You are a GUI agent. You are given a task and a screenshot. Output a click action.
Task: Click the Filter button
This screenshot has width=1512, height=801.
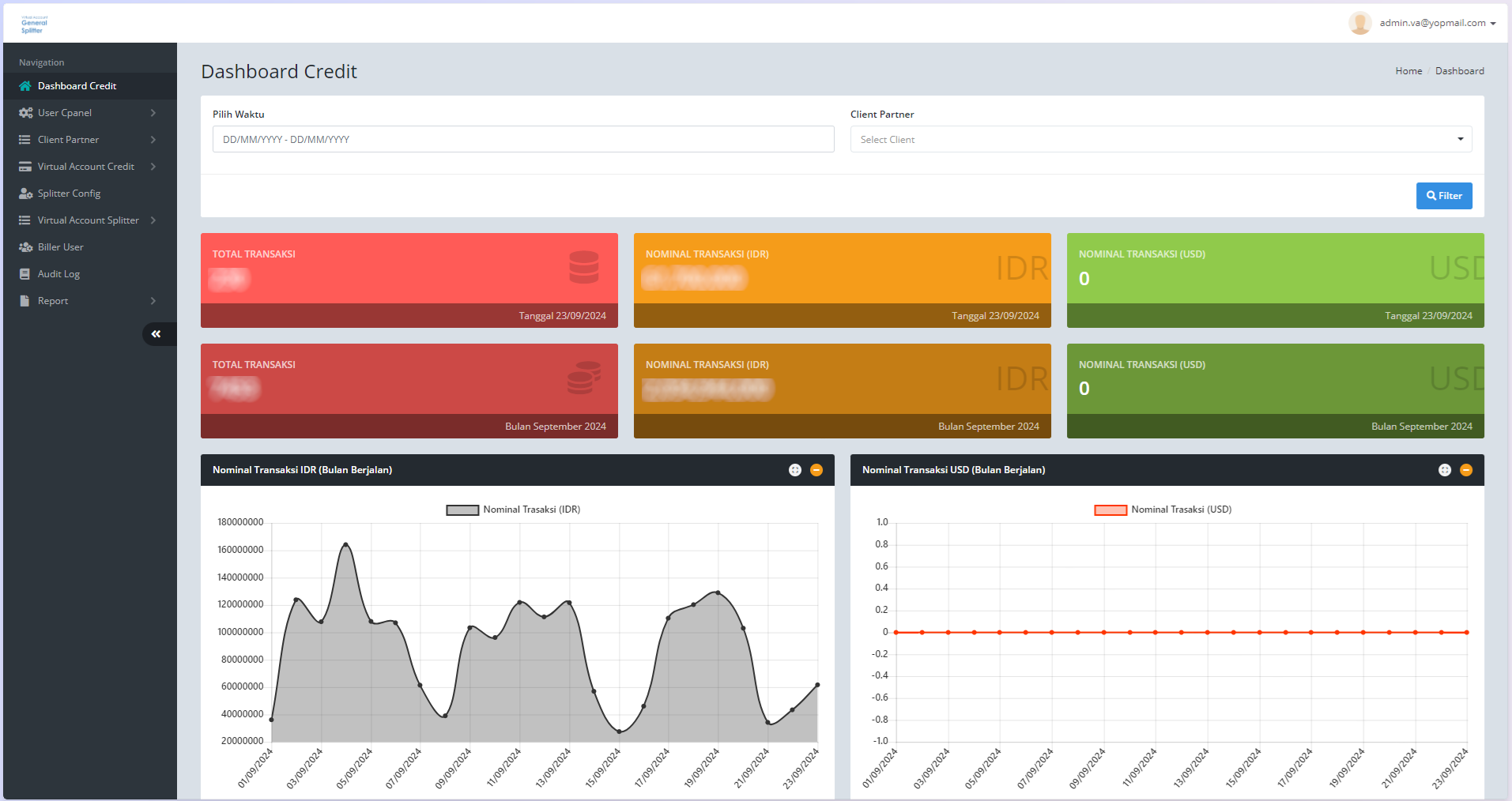click(x=1444, y=195)
